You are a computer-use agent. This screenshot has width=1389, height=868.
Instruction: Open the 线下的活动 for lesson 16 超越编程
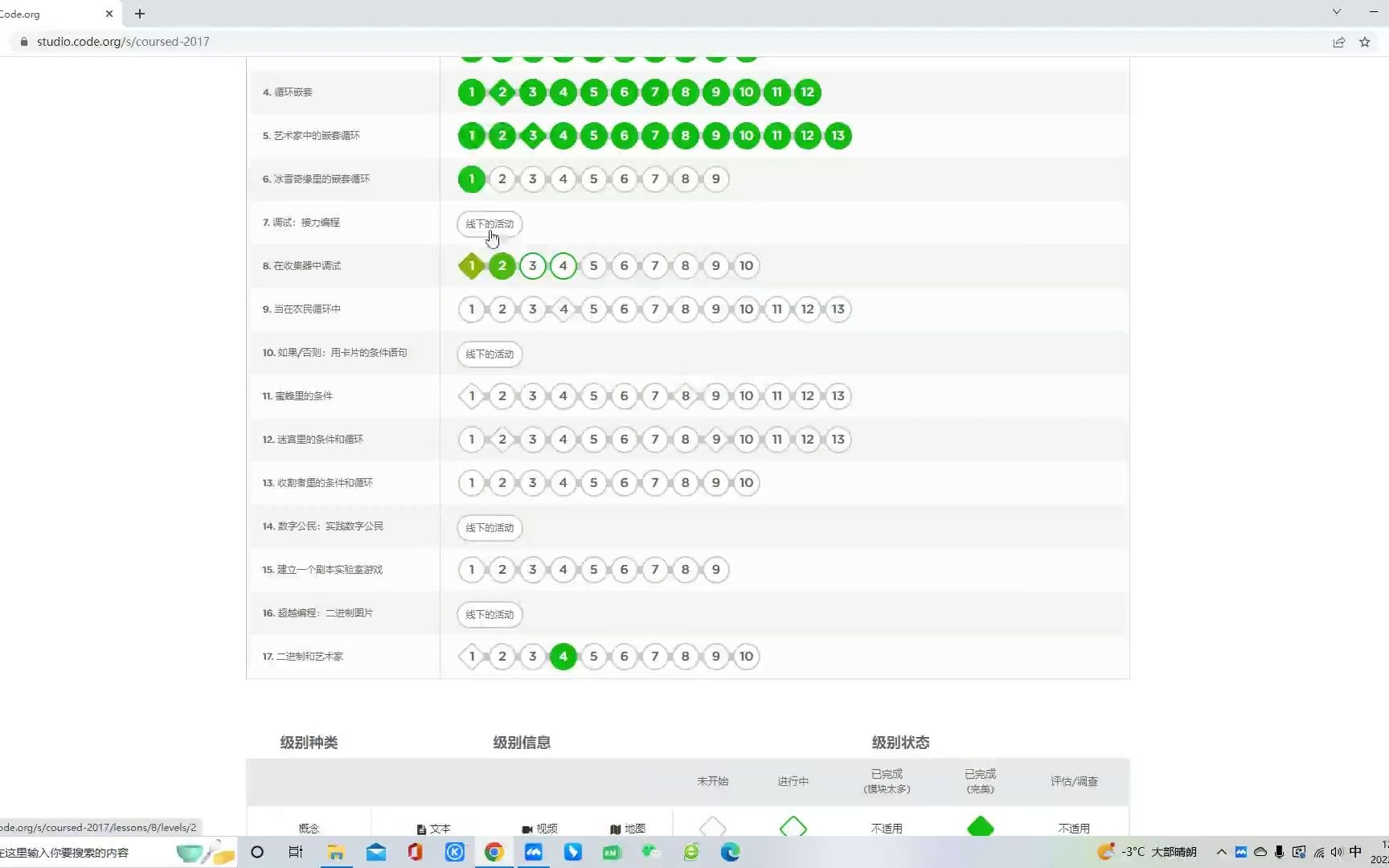490,615
